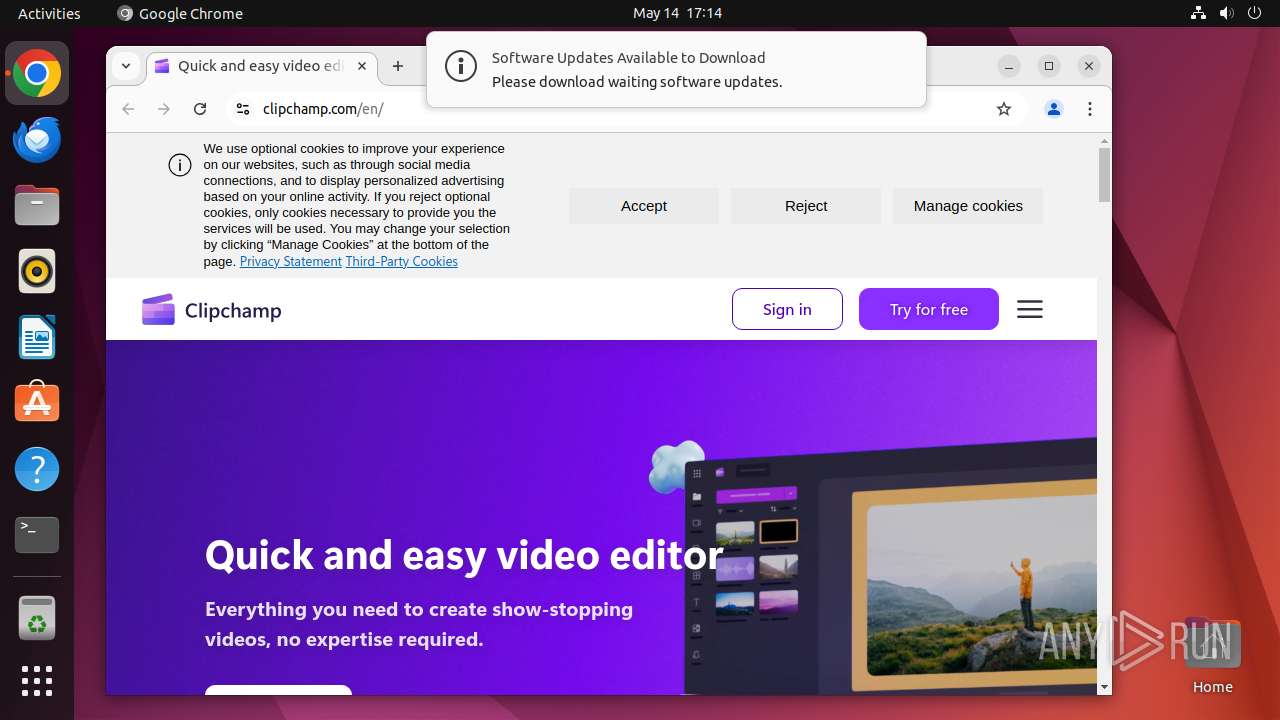The width and height of the screenshot is (1280, 720).
Task: Open a new tab with plus button
Action: coord(398,66)
